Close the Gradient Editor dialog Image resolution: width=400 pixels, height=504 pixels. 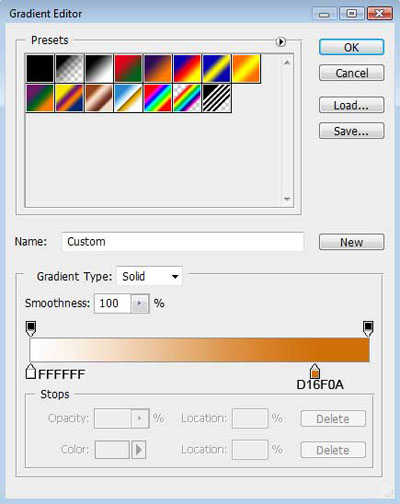point(380,14)
